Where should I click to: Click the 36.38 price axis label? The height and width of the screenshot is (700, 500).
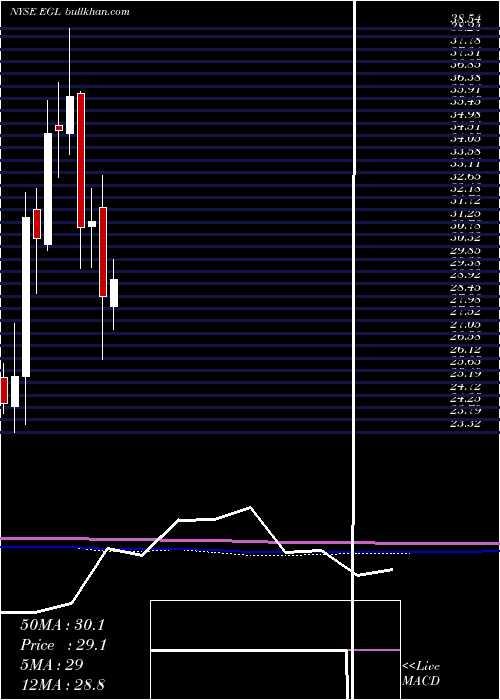pos(466,77)
